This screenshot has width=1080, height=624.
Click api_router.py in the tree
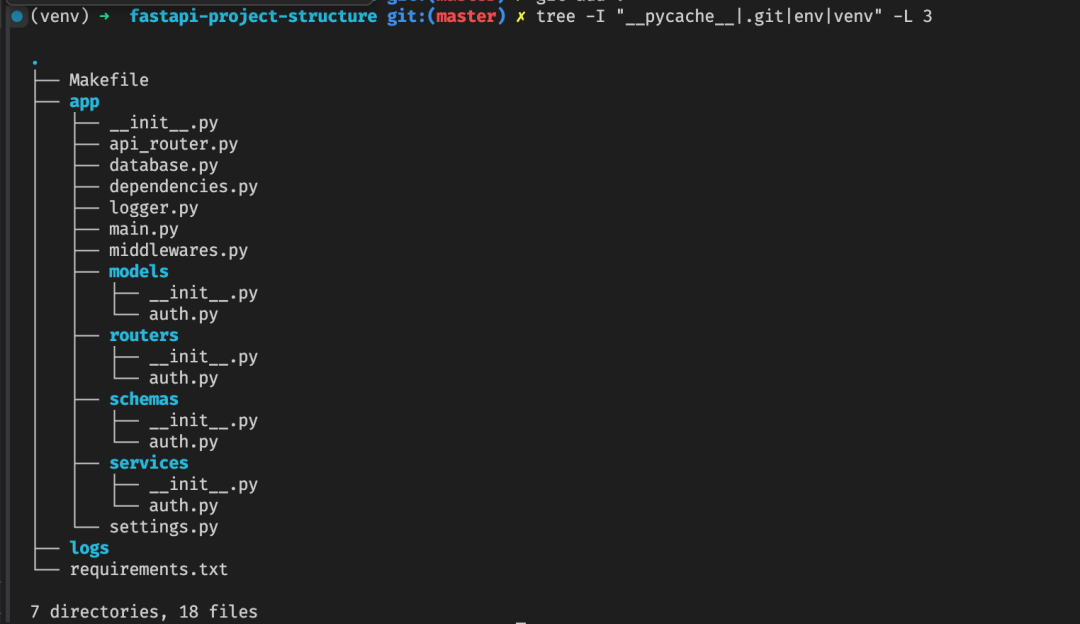coord(173,144)
